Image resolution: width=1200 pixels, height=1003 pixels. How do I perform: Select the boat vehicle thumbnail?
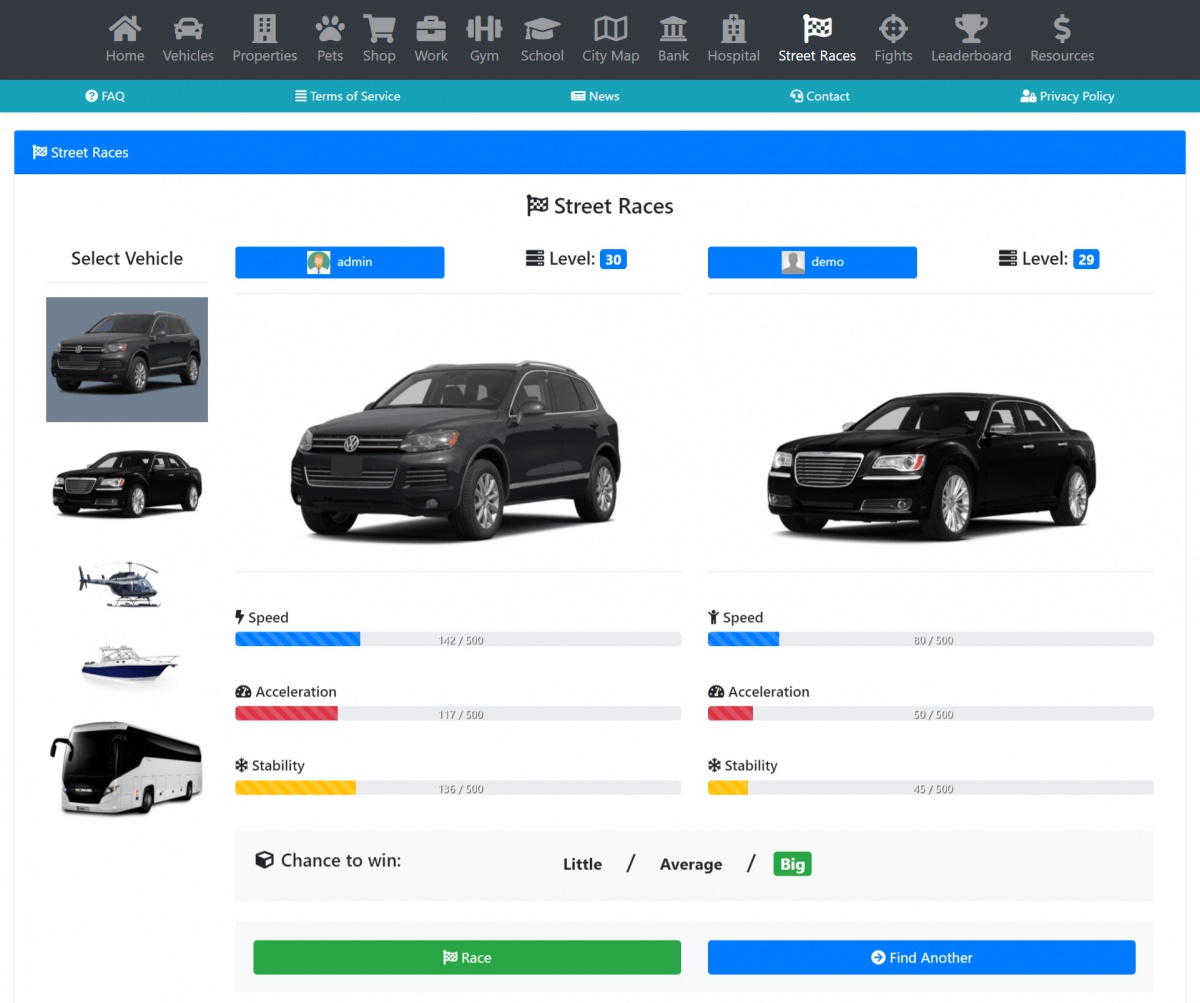click(x=128, y=661)
